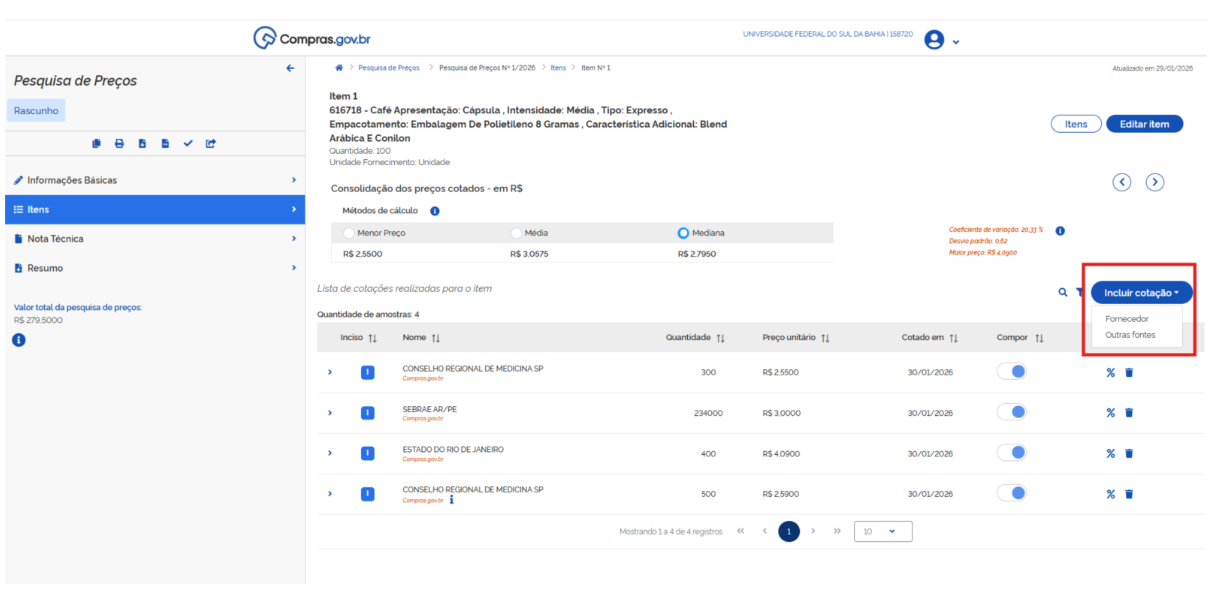Select the Menor Preço calculation method

coord(348,233)
